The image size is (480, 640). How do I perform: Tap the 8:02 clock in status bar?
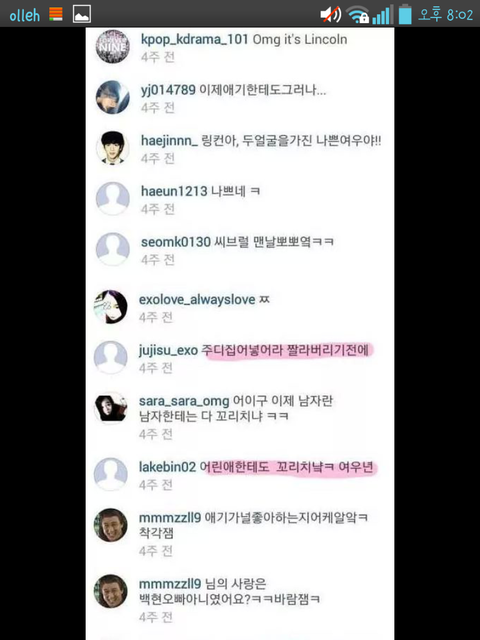460,15
